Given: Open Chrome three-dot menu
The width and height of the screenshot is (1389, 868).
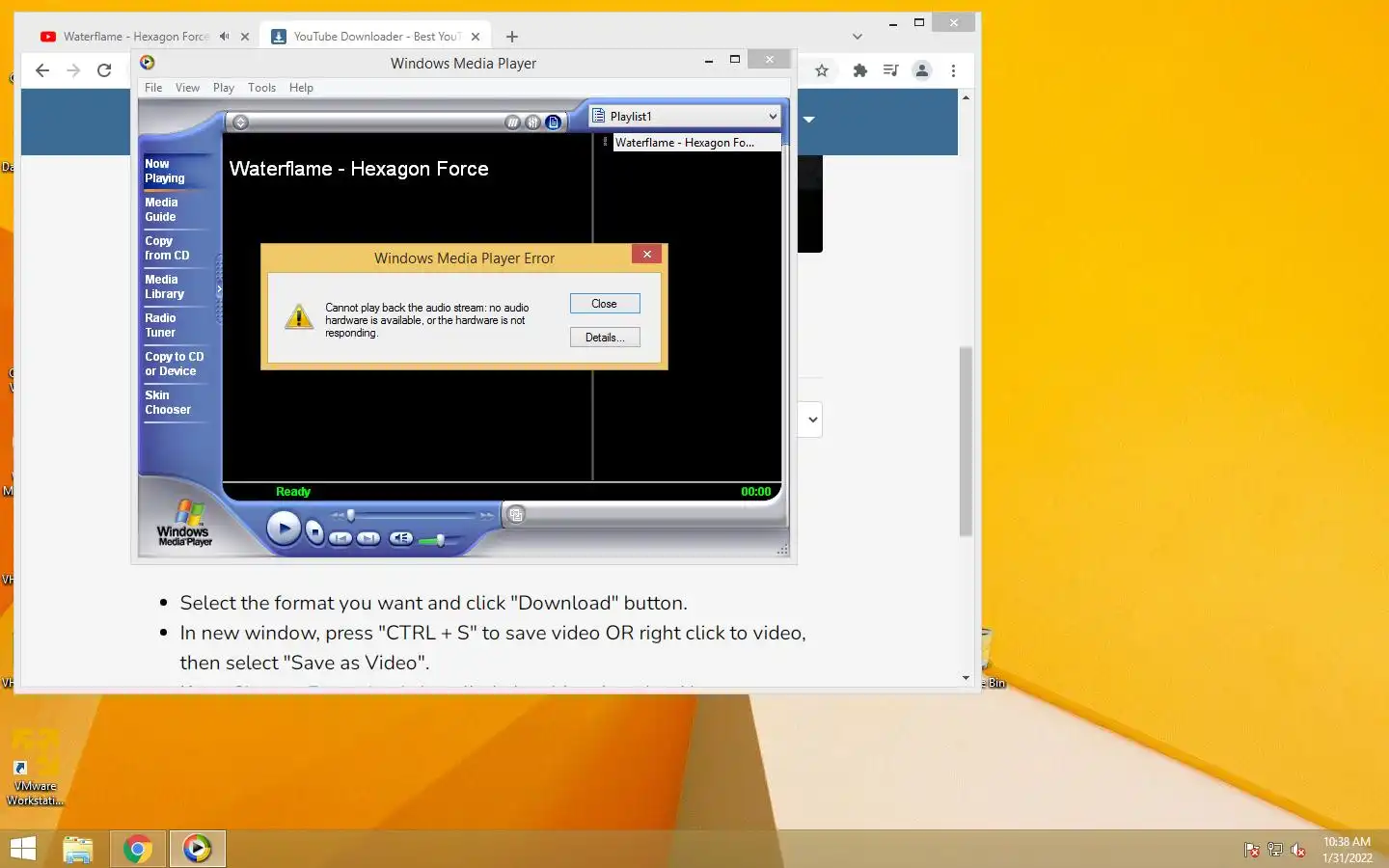Looking at the screenshot, I should point(953,70).
